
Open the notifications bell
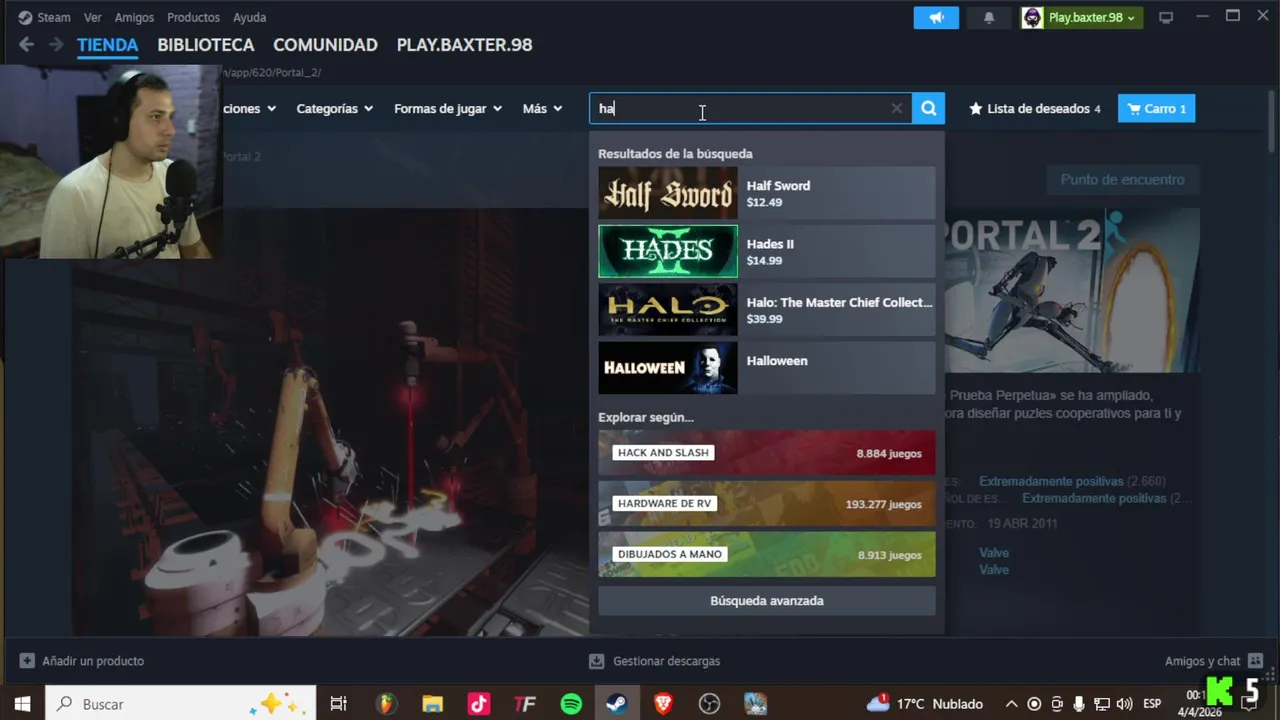pos(989,17)
